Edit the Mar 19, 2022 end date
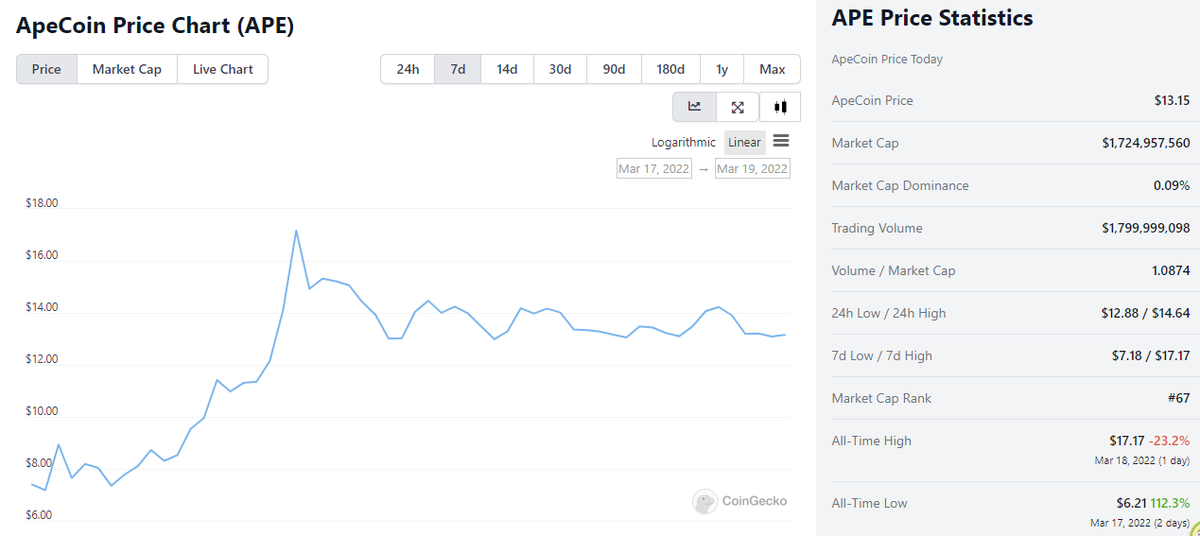Viewport: 1200px width, 536px height. click(752, 168)
